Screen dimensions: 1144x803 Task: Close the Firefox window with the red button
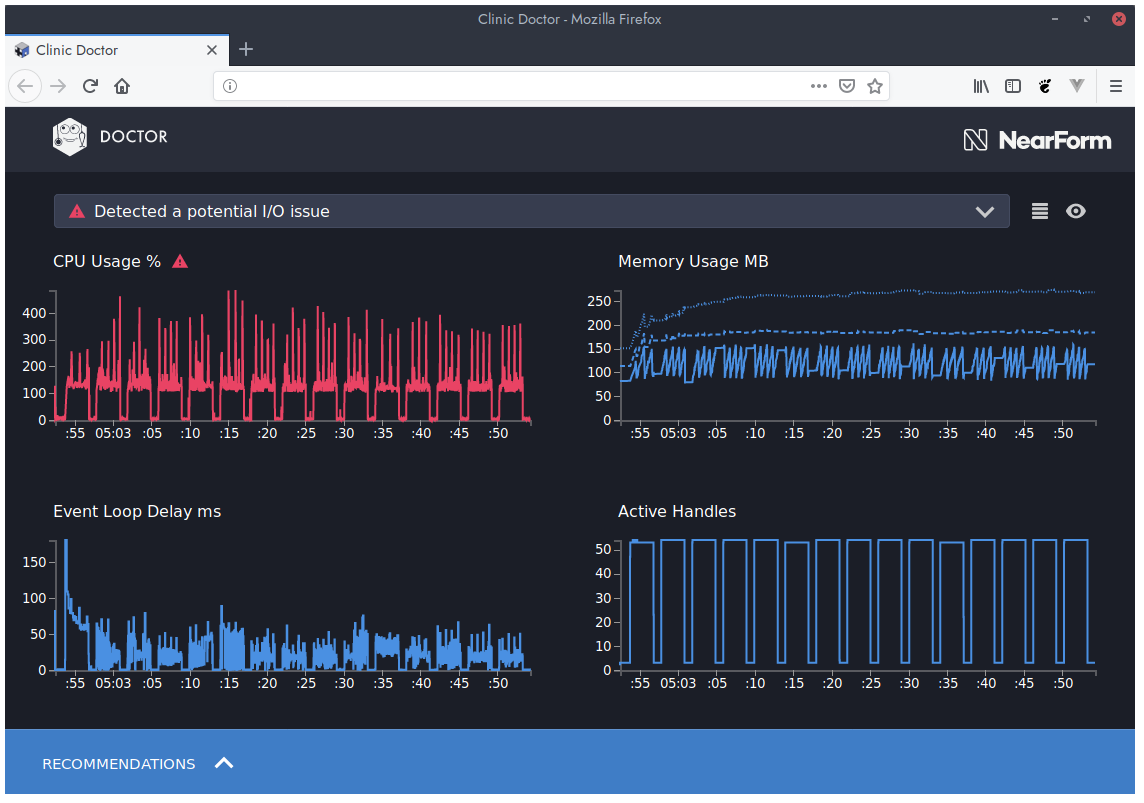tap(1118, 20)
